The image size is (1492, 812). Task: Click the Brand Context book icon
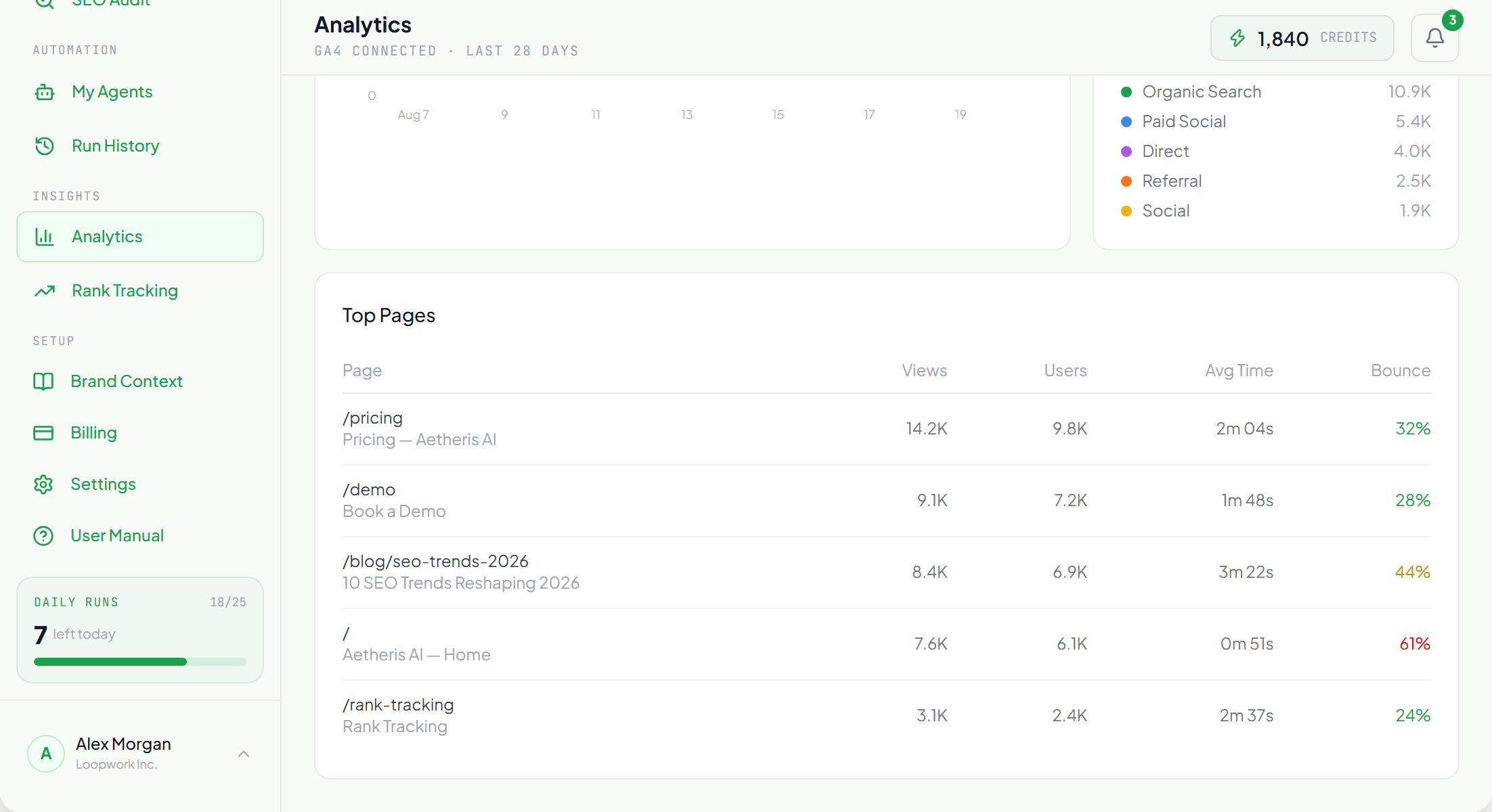[43, 382]
